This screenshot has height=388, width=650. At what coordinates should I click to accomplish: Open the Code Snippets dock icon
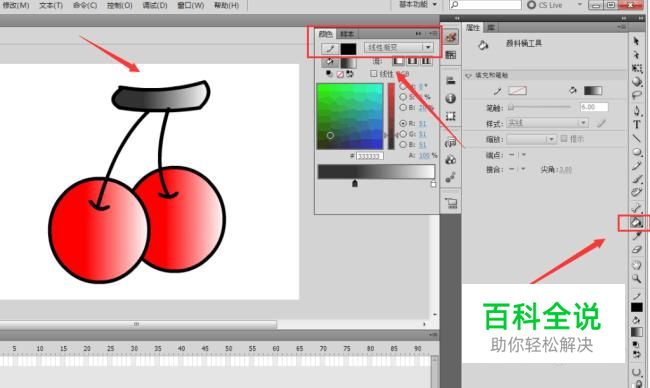(x=451, y=142)
